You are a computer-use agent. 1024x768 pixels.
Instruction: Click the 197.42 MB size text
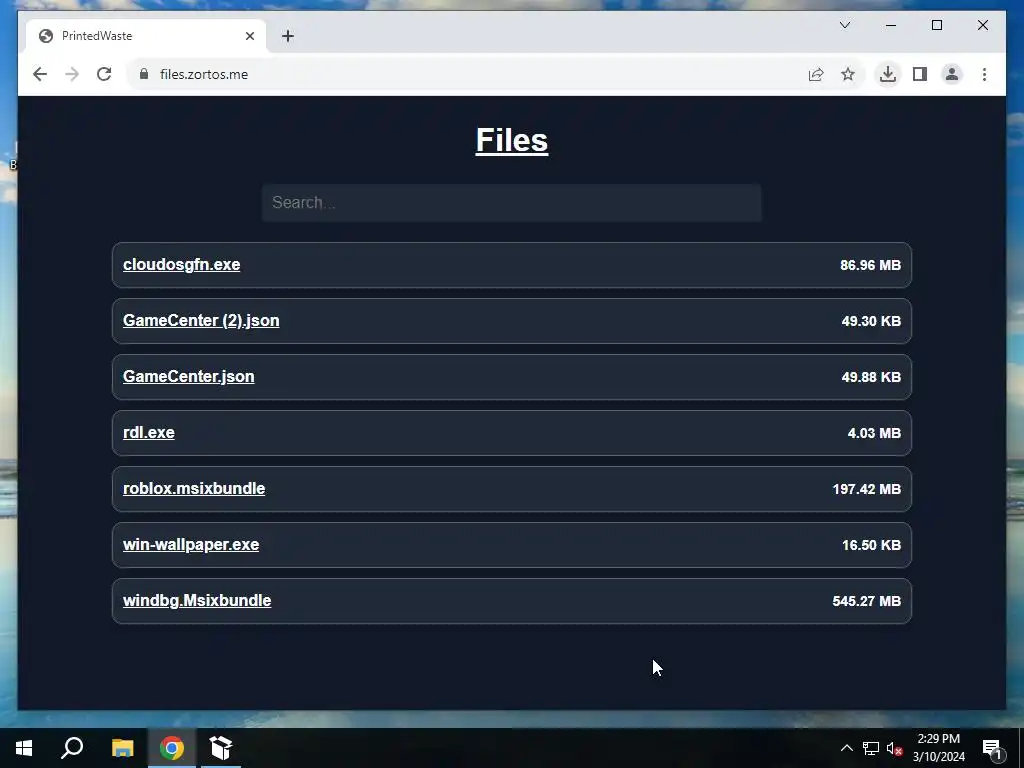click(867, 489)
